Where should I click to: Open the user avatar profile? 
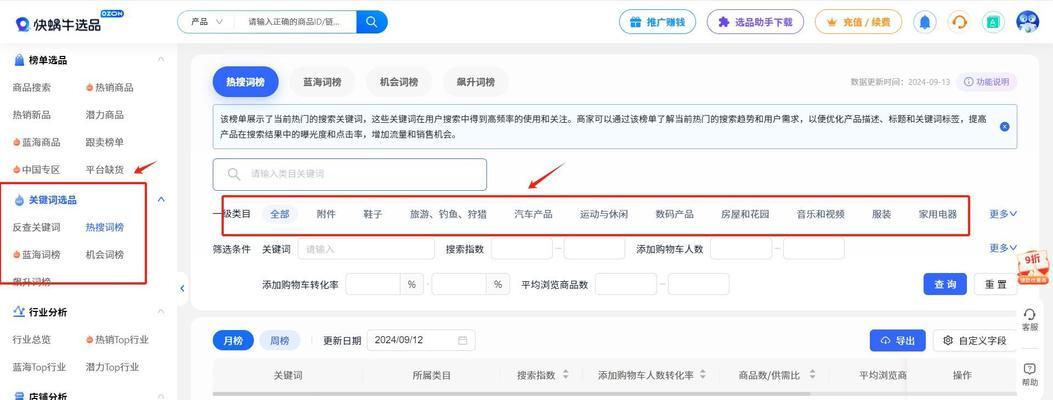(x=1027, y=22)
